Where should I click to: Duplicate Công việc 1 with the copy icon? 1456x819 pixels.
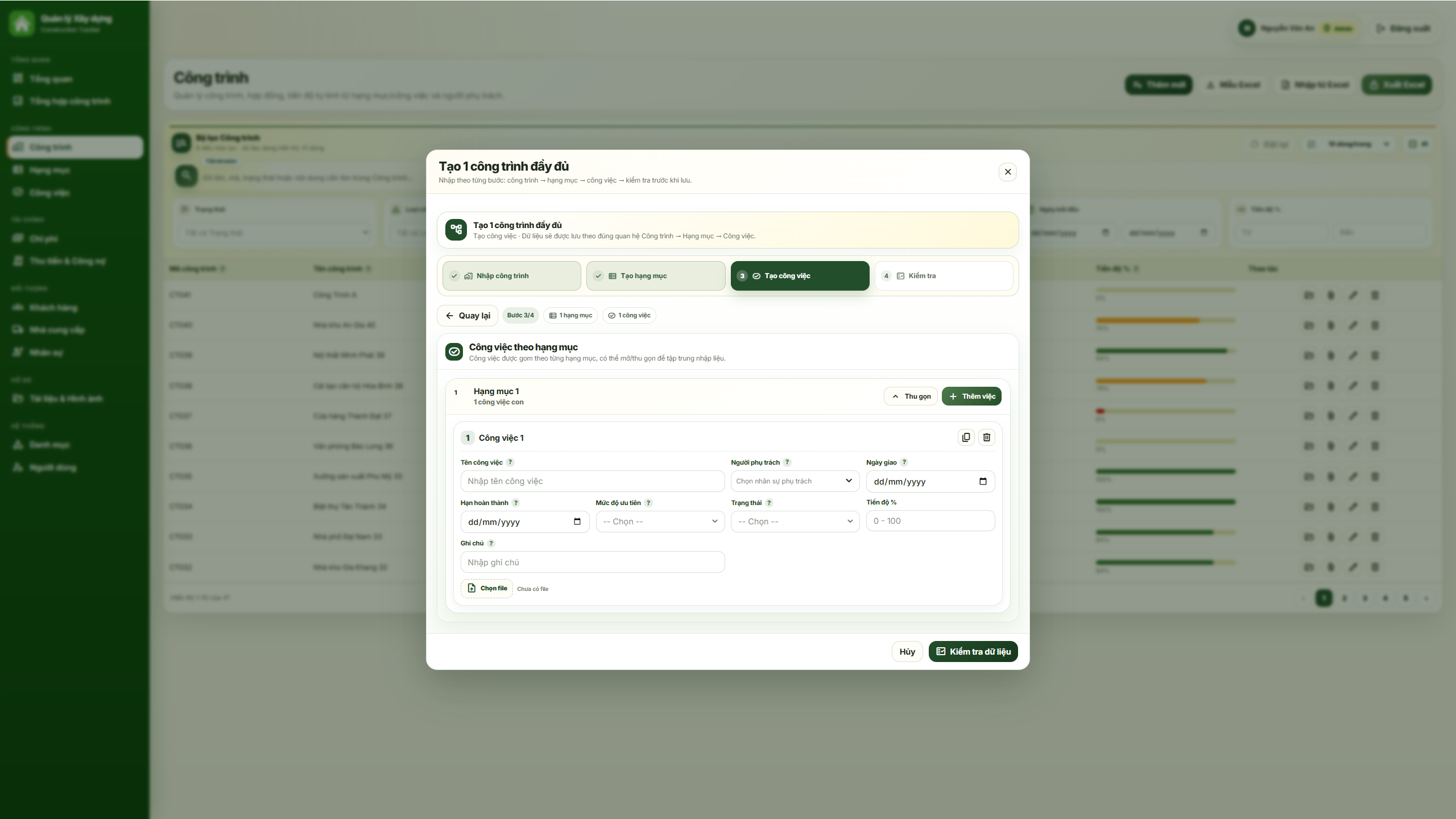966,437
